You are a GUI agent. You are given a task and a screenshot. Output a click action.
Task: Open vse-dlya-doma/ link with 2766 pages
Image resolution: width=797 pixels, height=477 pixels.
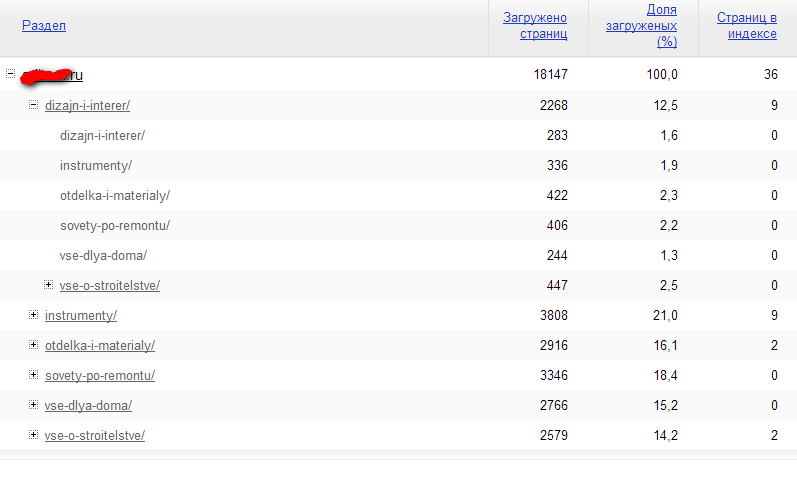click(88, 406)
